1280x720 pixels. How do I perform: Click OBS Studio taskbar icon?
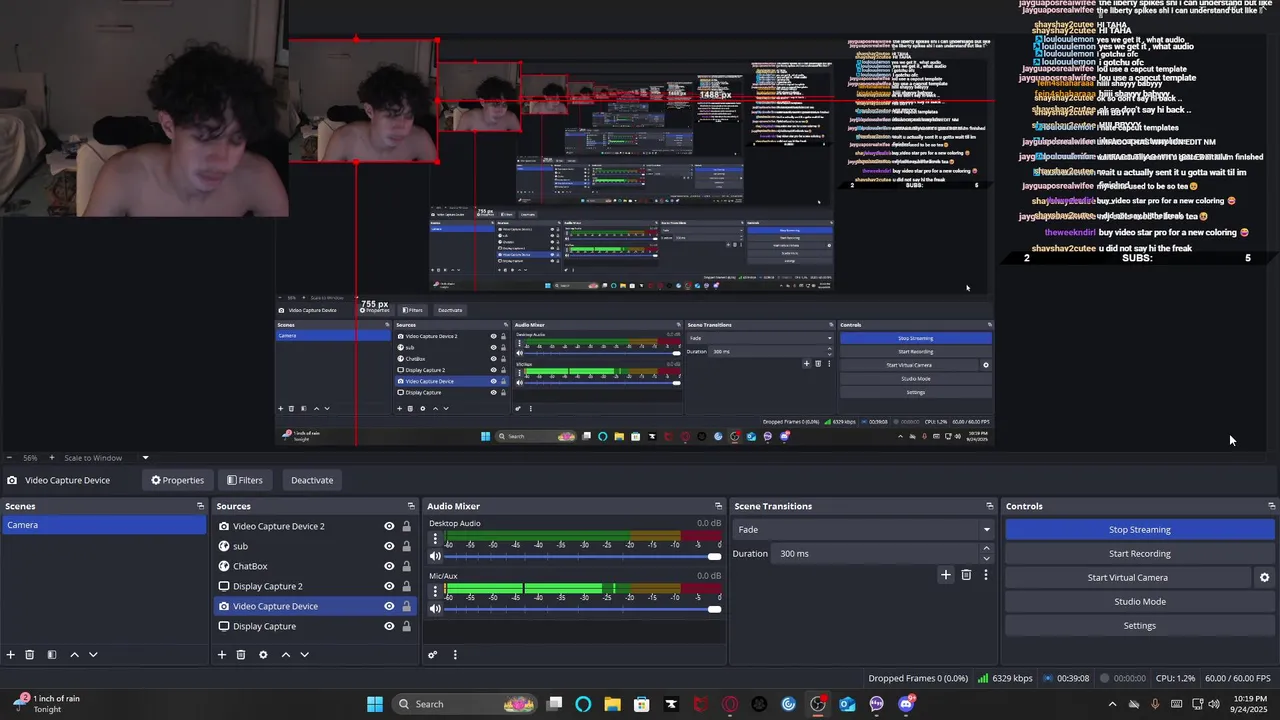pos(818,704)
